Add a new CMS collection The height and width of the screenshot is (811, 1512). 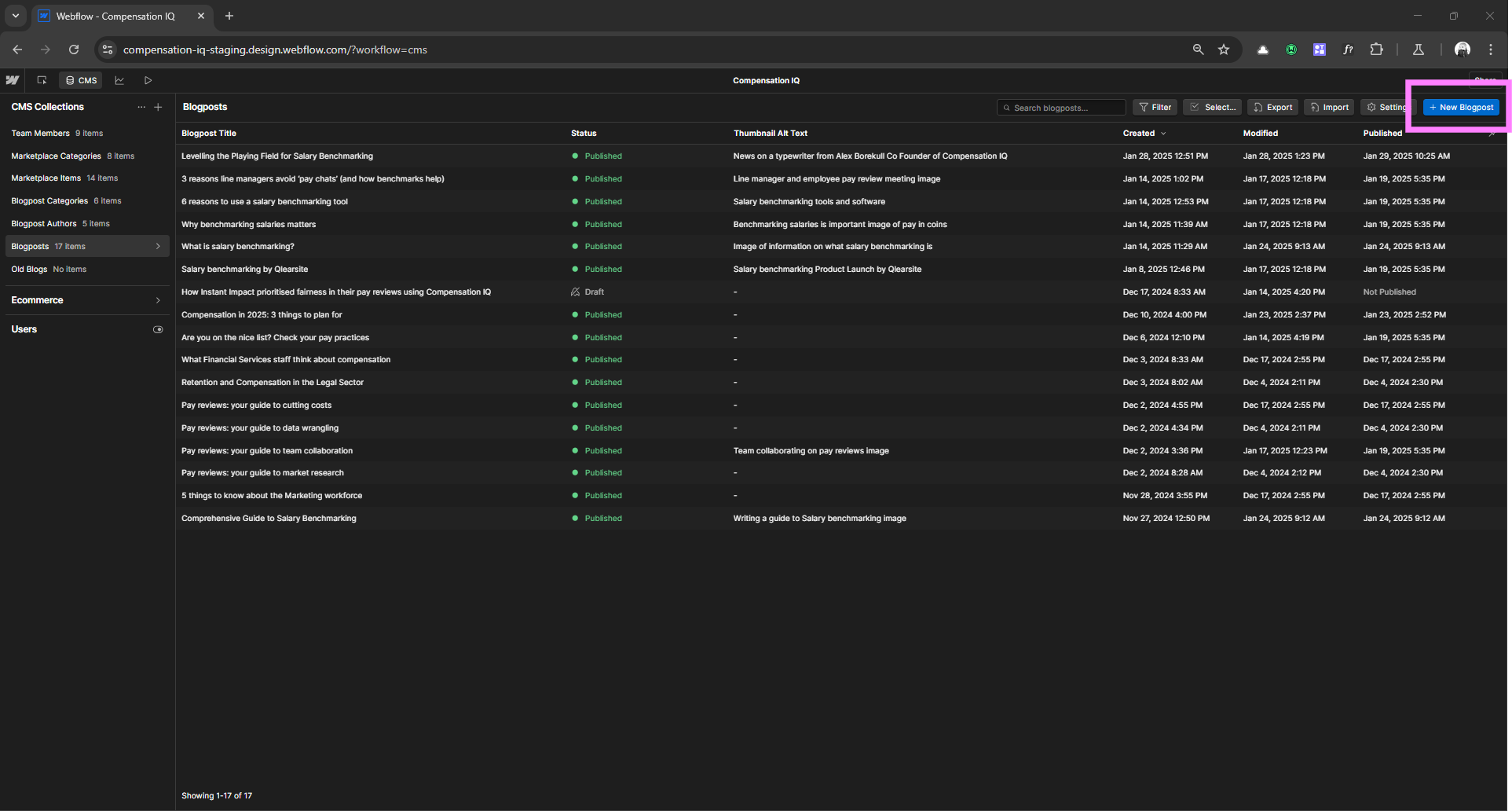(x=158, y=107)
